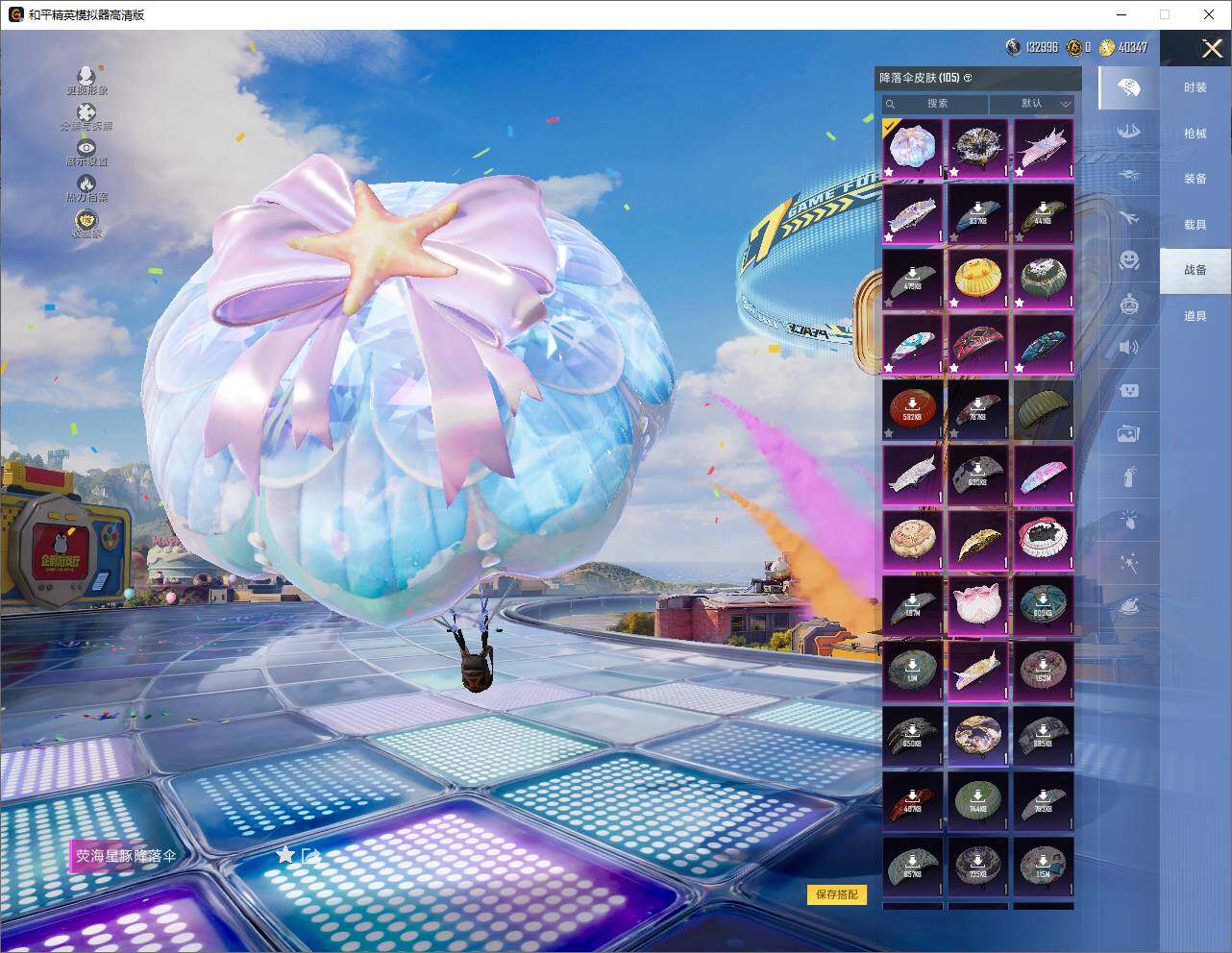Select the yellow duck parachute skin

tap(977, 279)
